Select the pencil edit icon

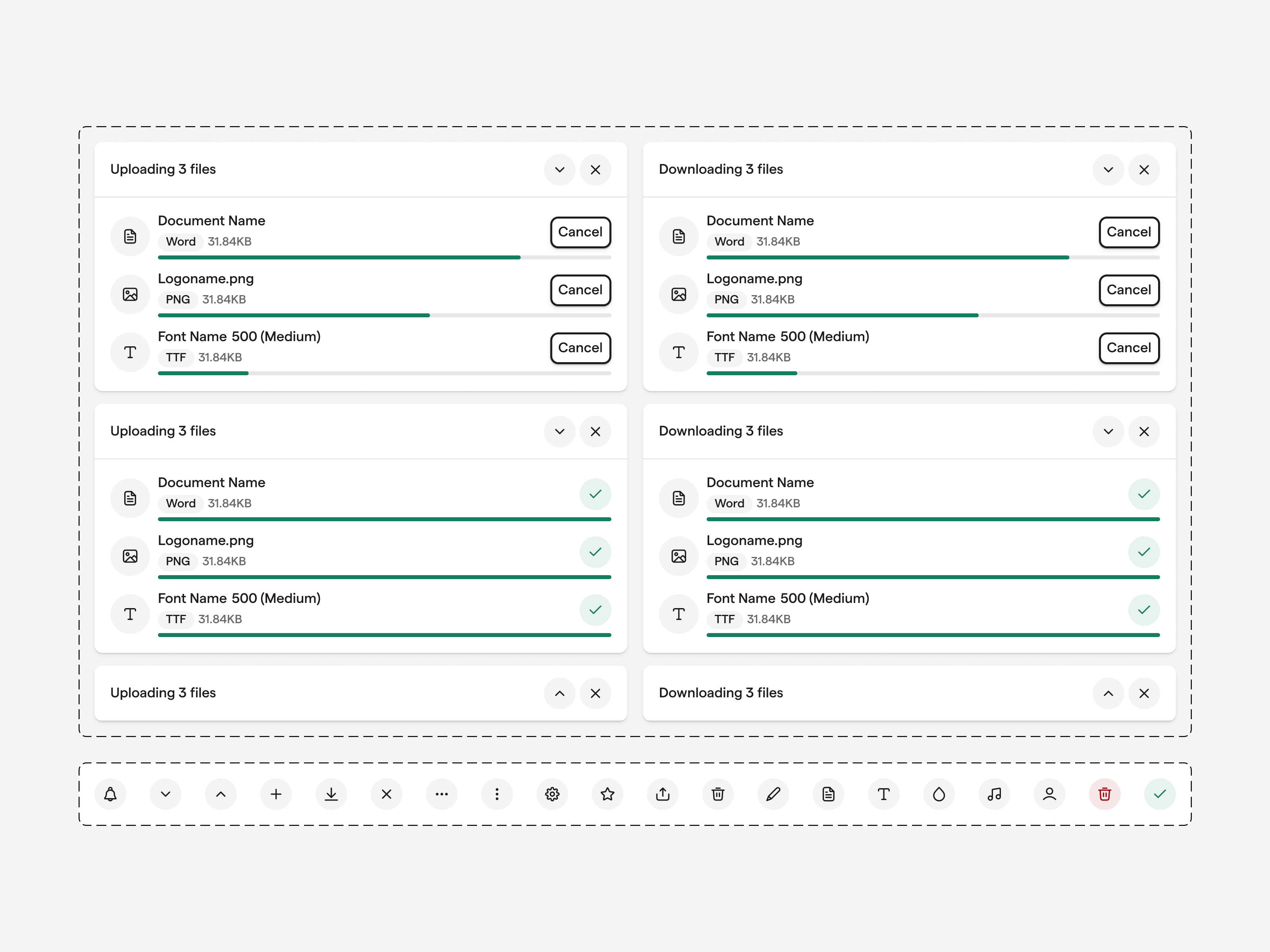(774, 794)
